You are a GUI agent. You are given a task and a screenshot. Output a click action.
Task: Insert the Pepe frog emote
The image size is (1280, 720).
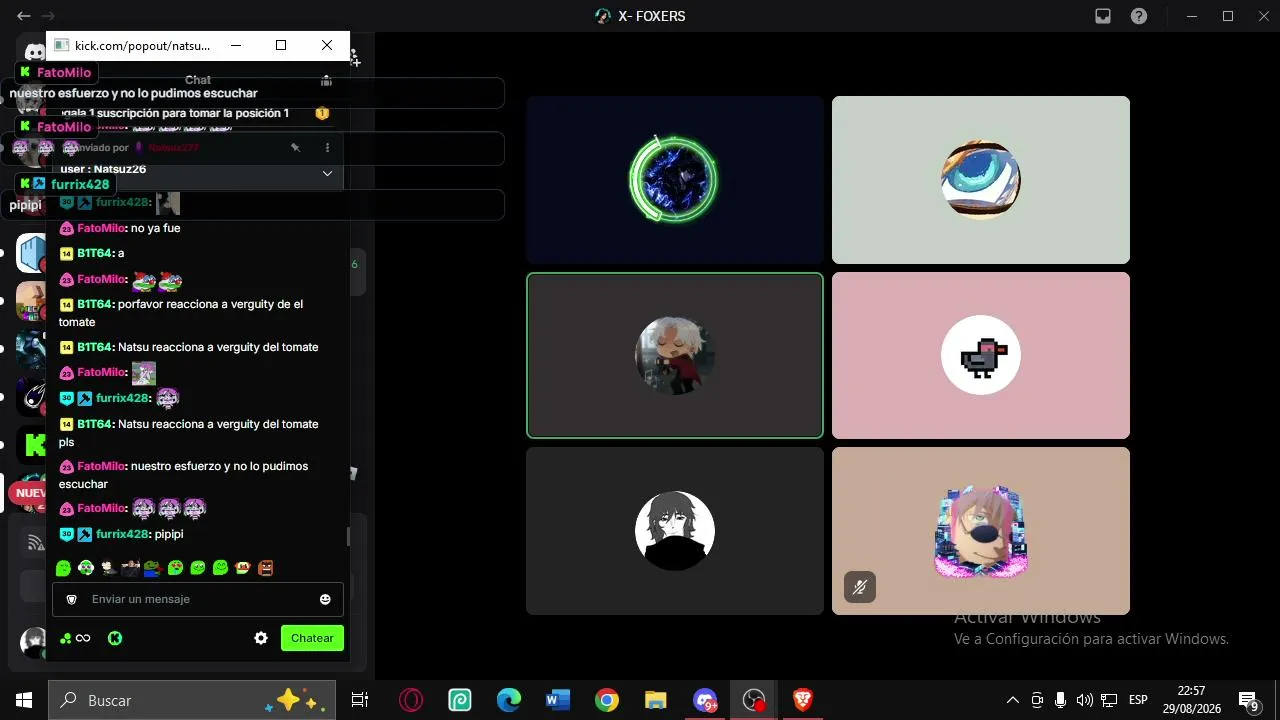tap(151, 568)
